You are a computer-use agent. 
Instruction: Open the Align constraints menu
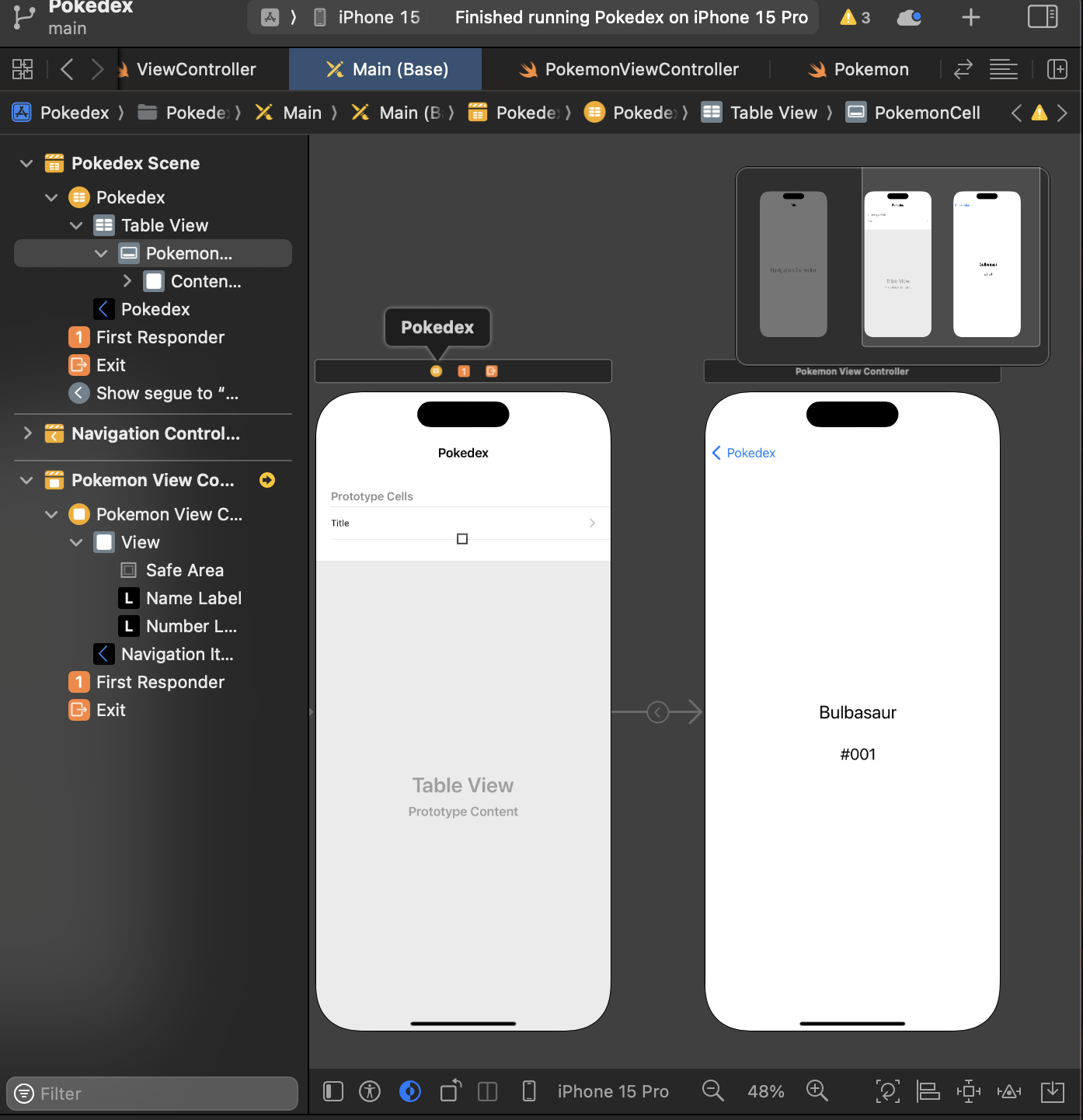(x=928, y=1091)
